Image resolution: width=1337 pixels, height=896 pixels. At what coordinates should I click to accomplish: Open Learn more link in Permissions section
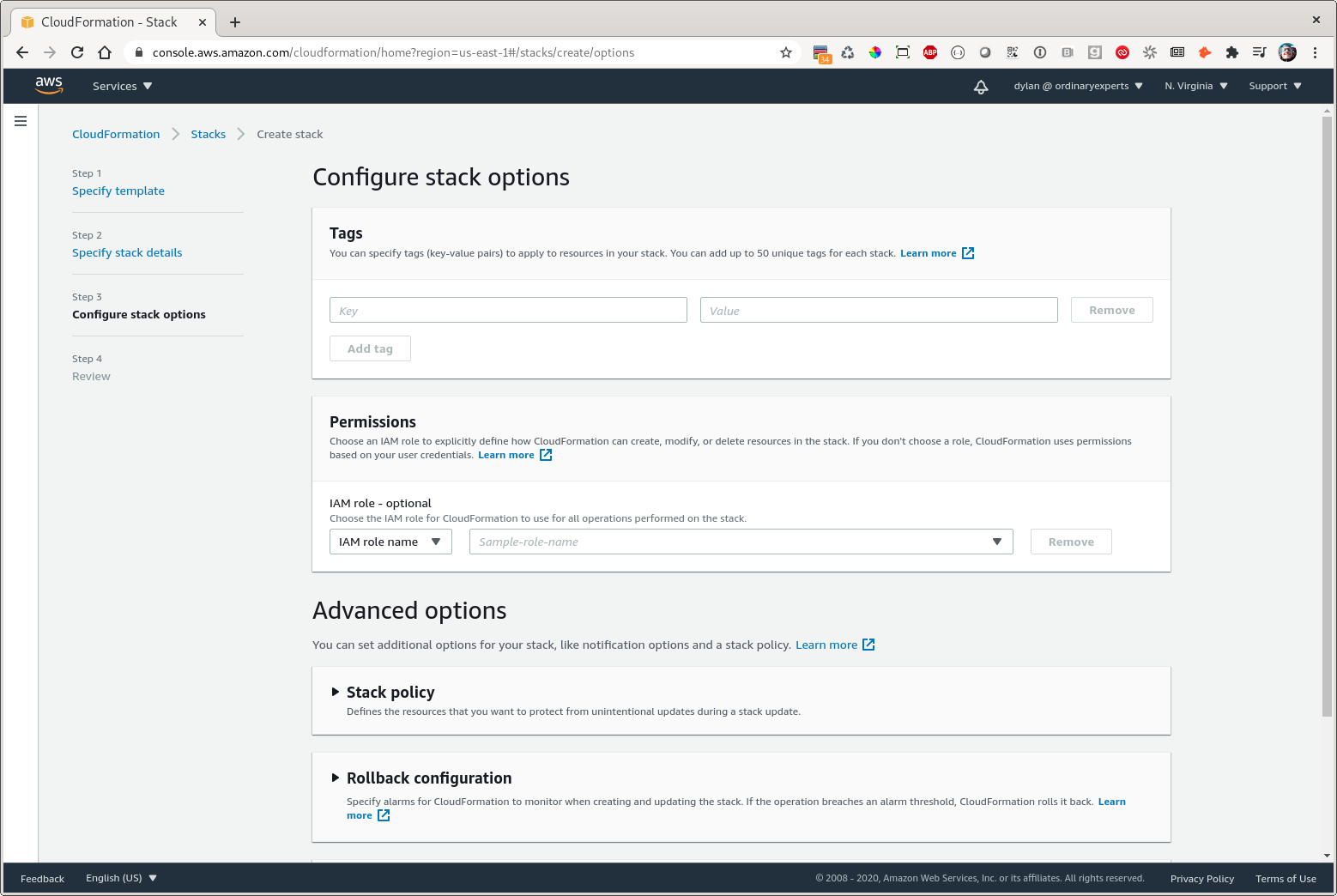coord(515,455)
